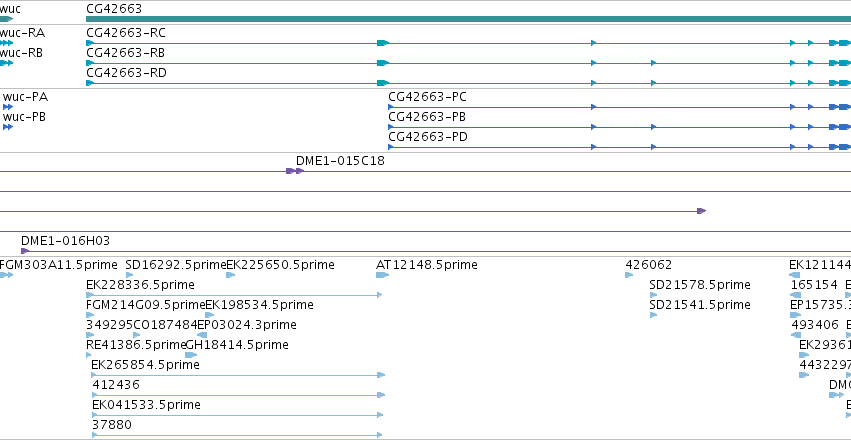The width and height of the screenshot is (851, 440).
Task: Click the CG42663-PD protein label
Action: tap(428, 137)
